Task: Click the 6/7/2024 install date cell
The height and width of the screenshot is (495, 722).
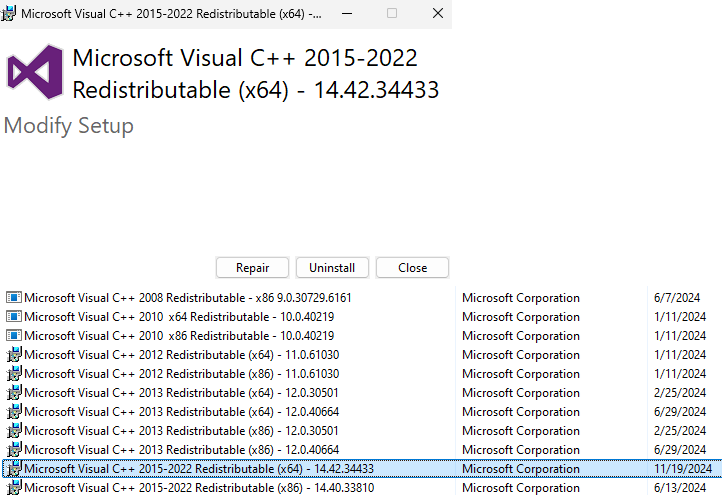Action: pos(672,298)
